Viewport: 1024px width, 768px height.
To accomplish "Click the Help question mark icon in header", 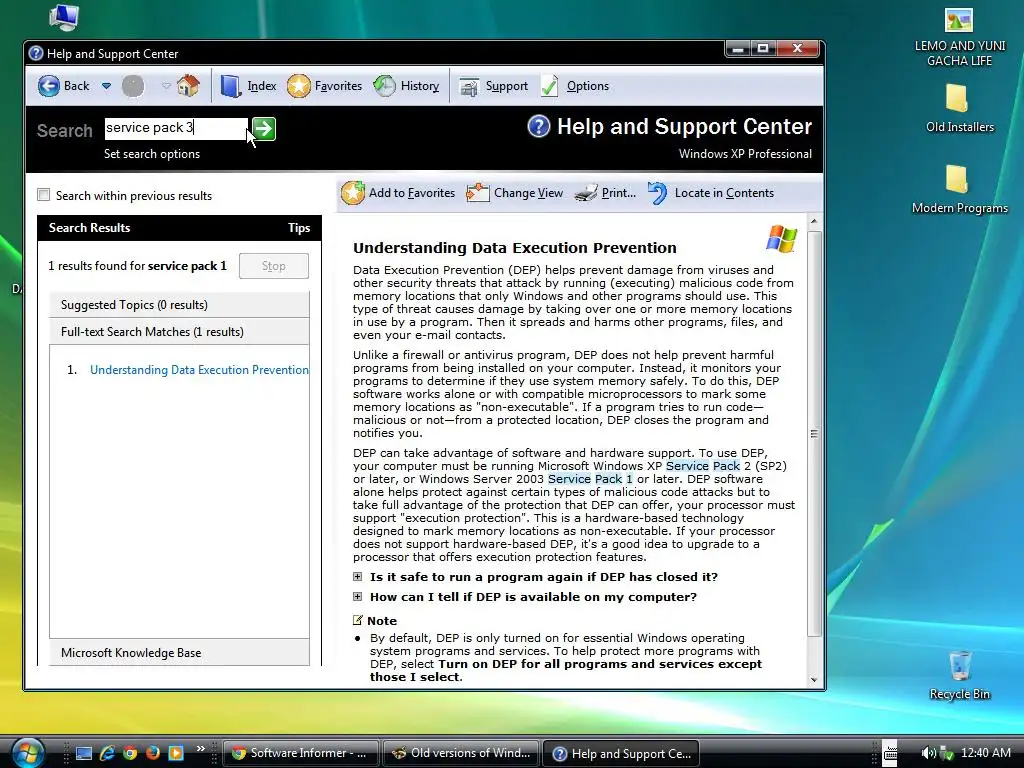I will pos(539,126).
